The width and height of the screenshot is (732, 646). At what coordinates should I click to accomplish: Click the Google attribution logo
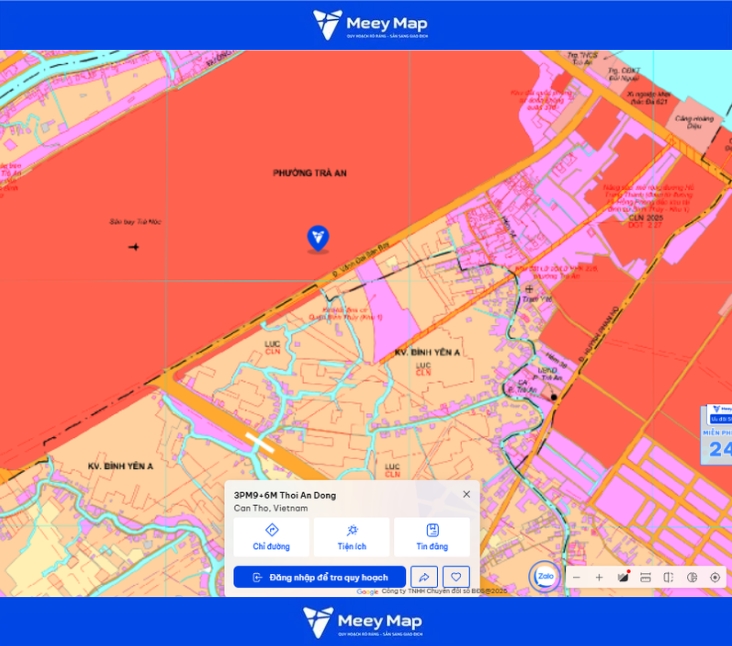[x=367, y=591]
